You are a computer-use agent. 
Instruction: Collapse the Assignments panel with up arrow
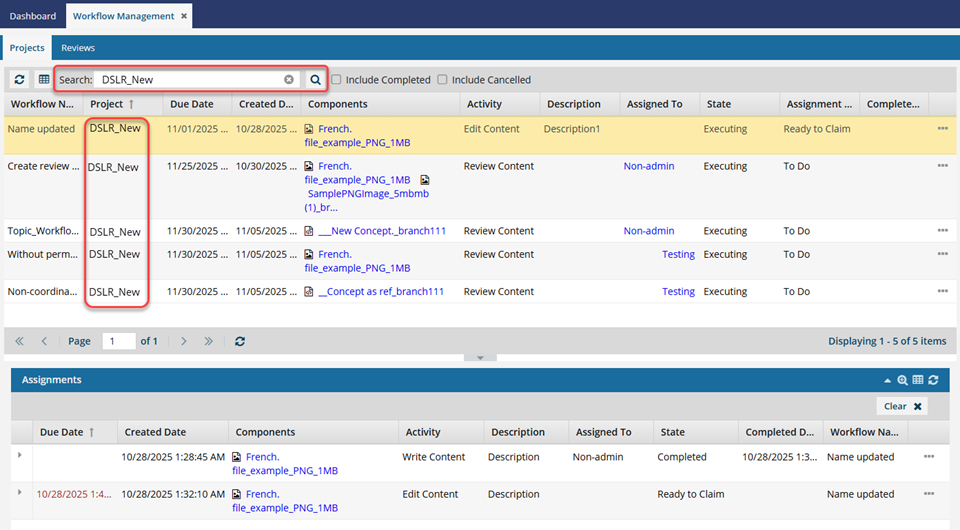tap(887, 380)
